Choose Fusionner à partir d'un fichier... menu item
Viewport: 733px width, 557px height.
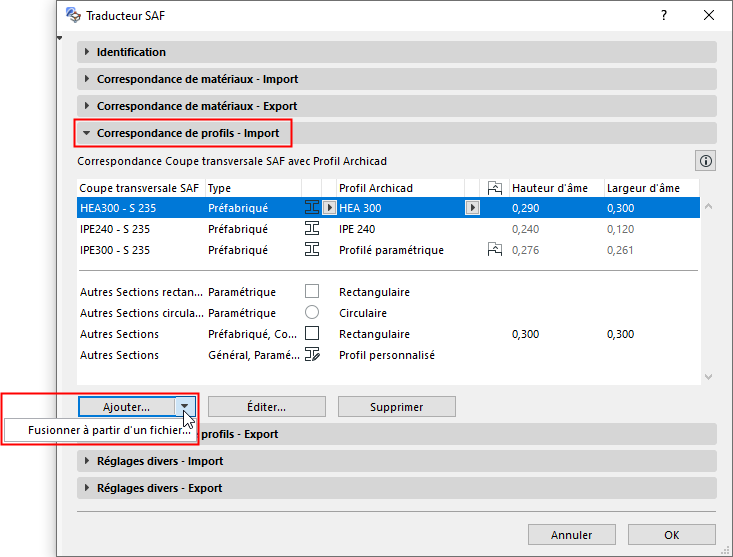coord(100,430)
